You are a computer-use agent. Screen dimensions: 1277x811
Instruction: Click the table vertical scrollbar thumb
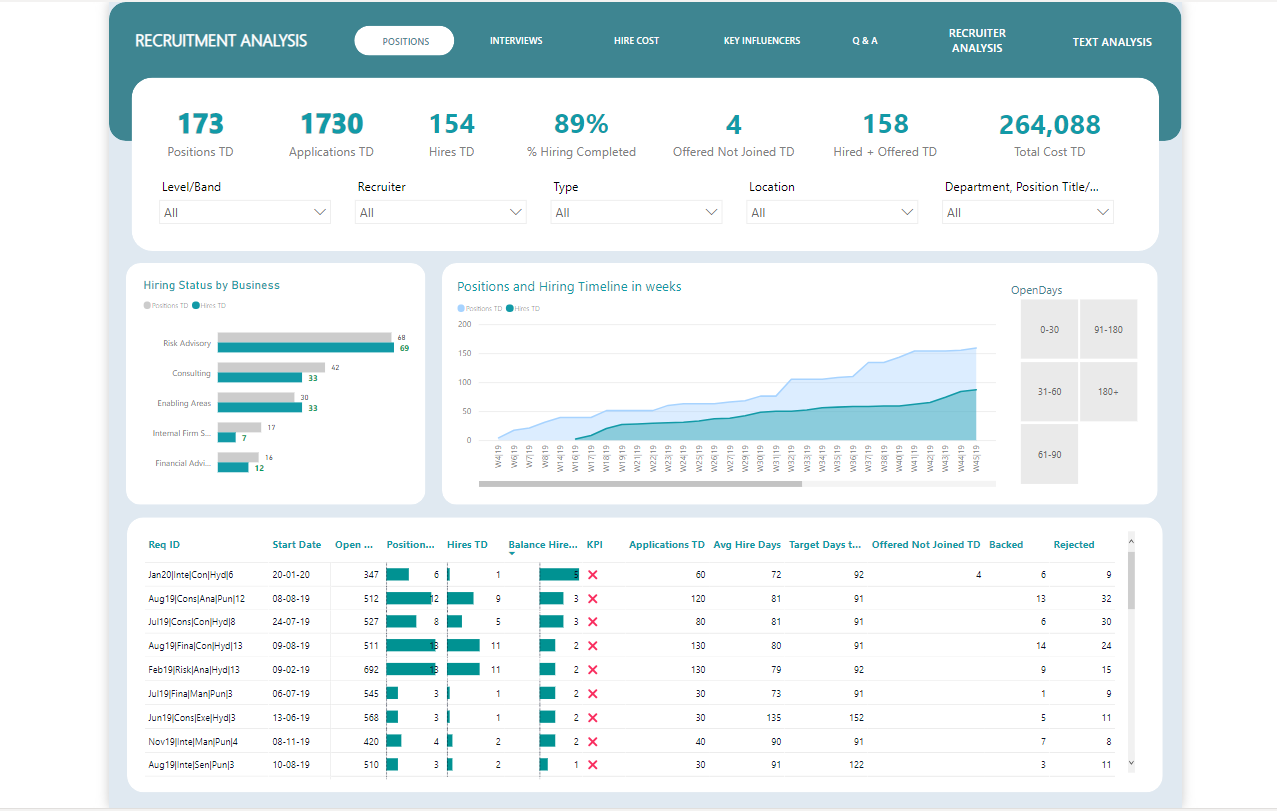[x=1131, y=579]
